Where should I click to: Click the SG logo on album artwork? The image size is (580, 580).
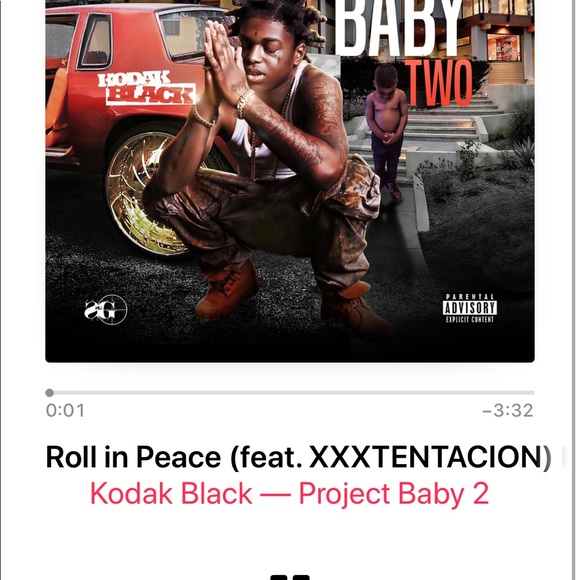pyautogui.click(x=105, y=309)
